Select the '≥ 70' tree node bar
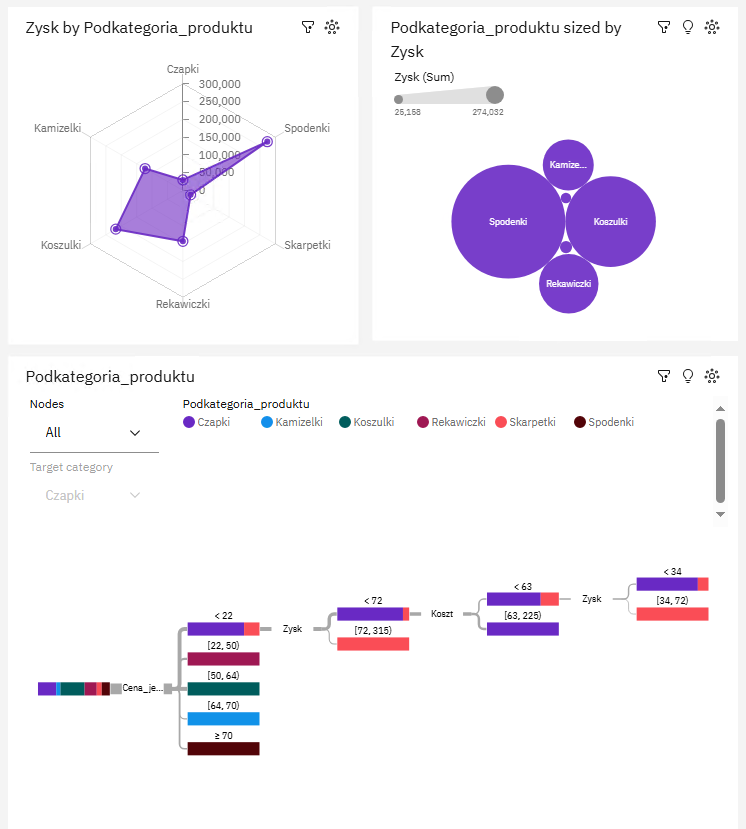746x829 pixels. (x=223, y=749)
